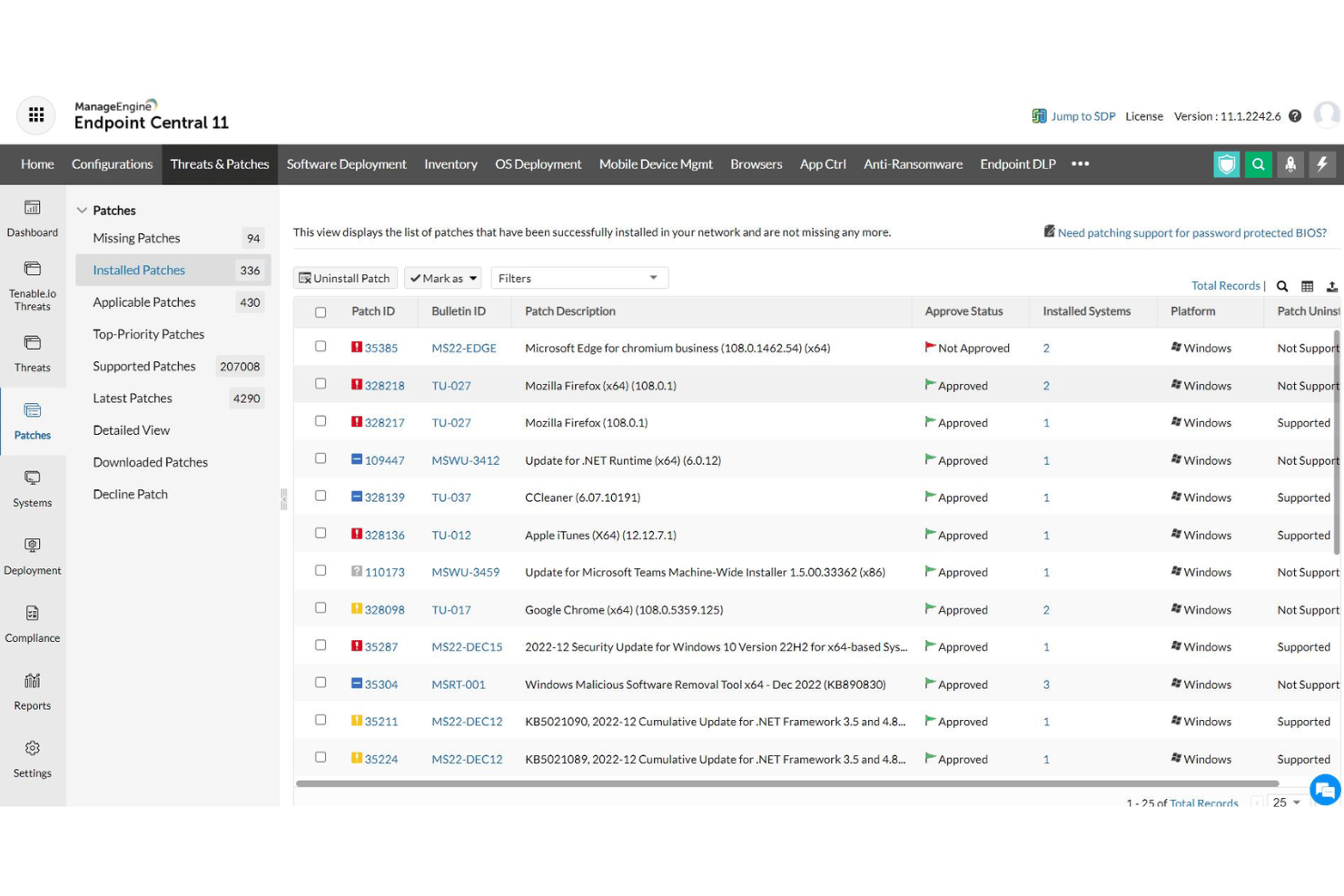This screenshot has height=896, width=1344.
Task: Open the apps grid launcher icon
Action: coord(36,115)
